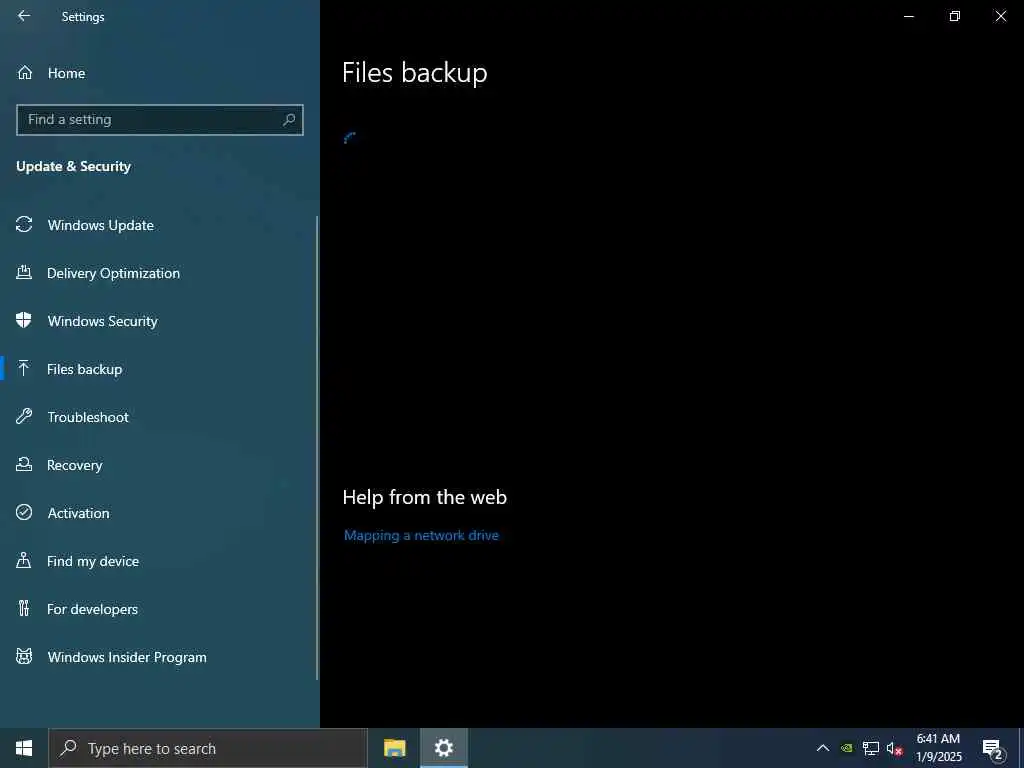Click the Help from the web heading

(x=424, y=498)
